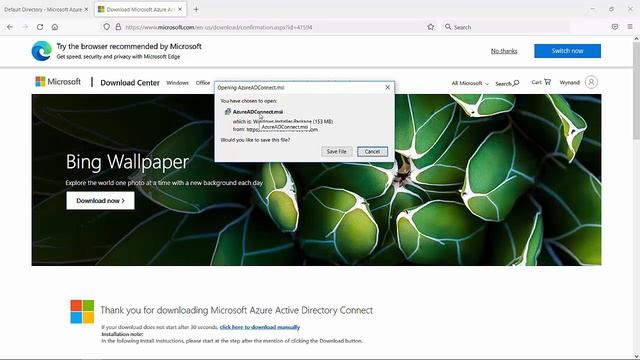Click the click here to download manually link

260,327
